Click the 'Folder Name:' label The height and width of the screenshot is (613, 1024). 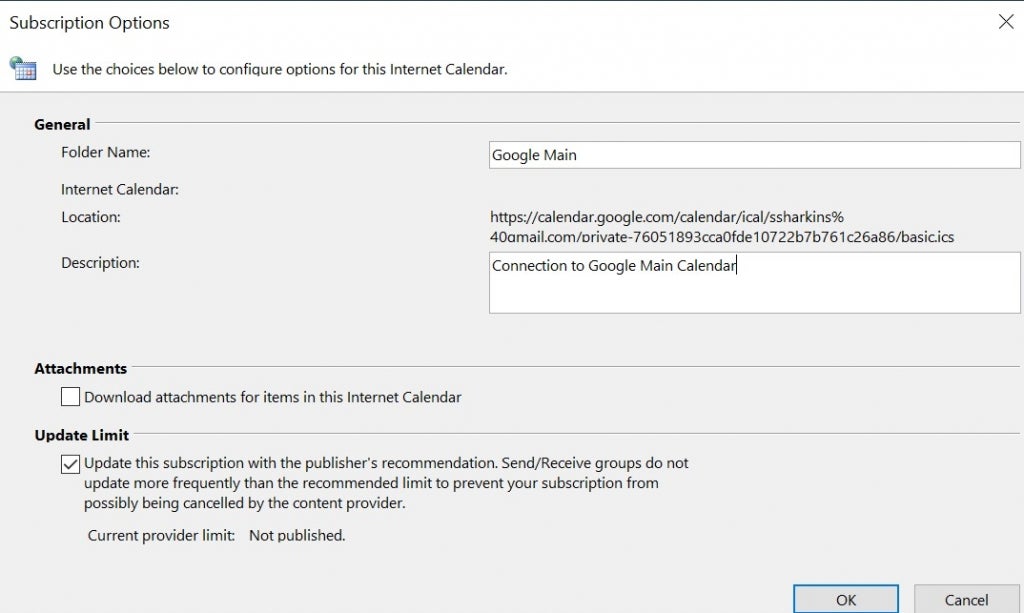pyautogui.click(x=106, y=152)
